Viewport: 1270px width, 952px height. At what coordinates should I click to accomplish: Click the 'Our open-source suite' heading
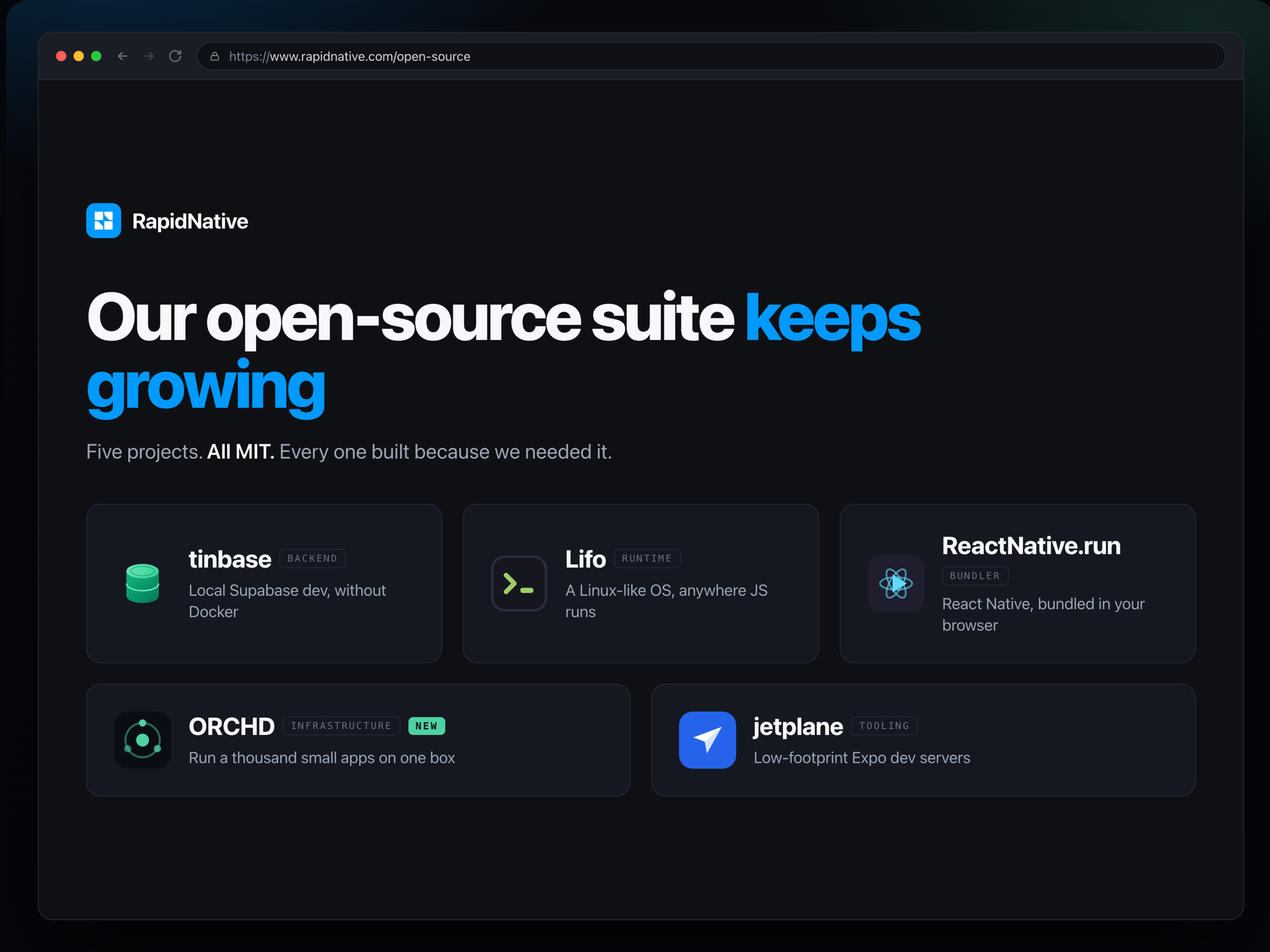click(410, 319)
